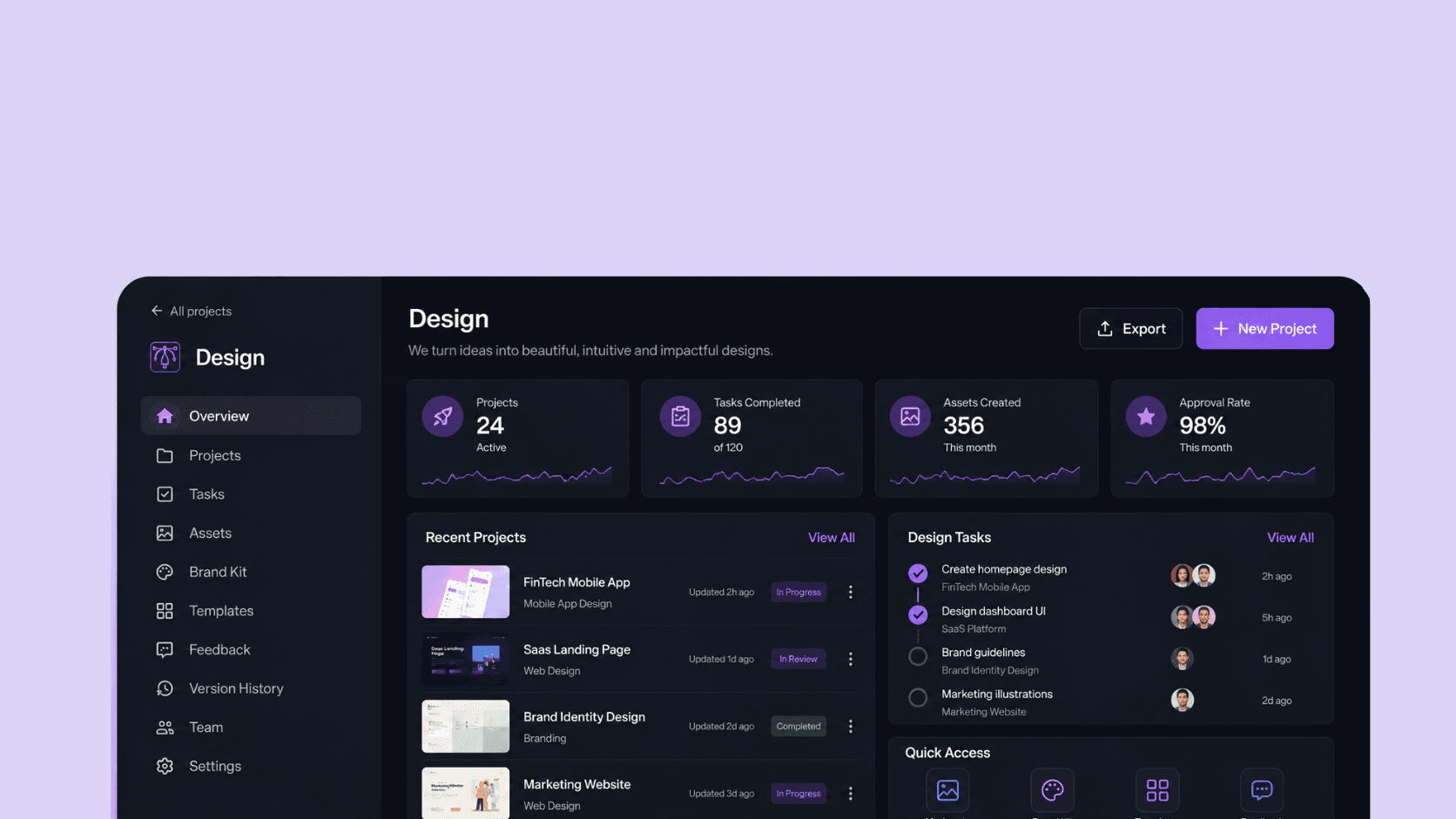The height and width of the screenshot is (819, 1456).
Task: Open the FinTech Mobile App thumbnail
Action: click(466, 592)
